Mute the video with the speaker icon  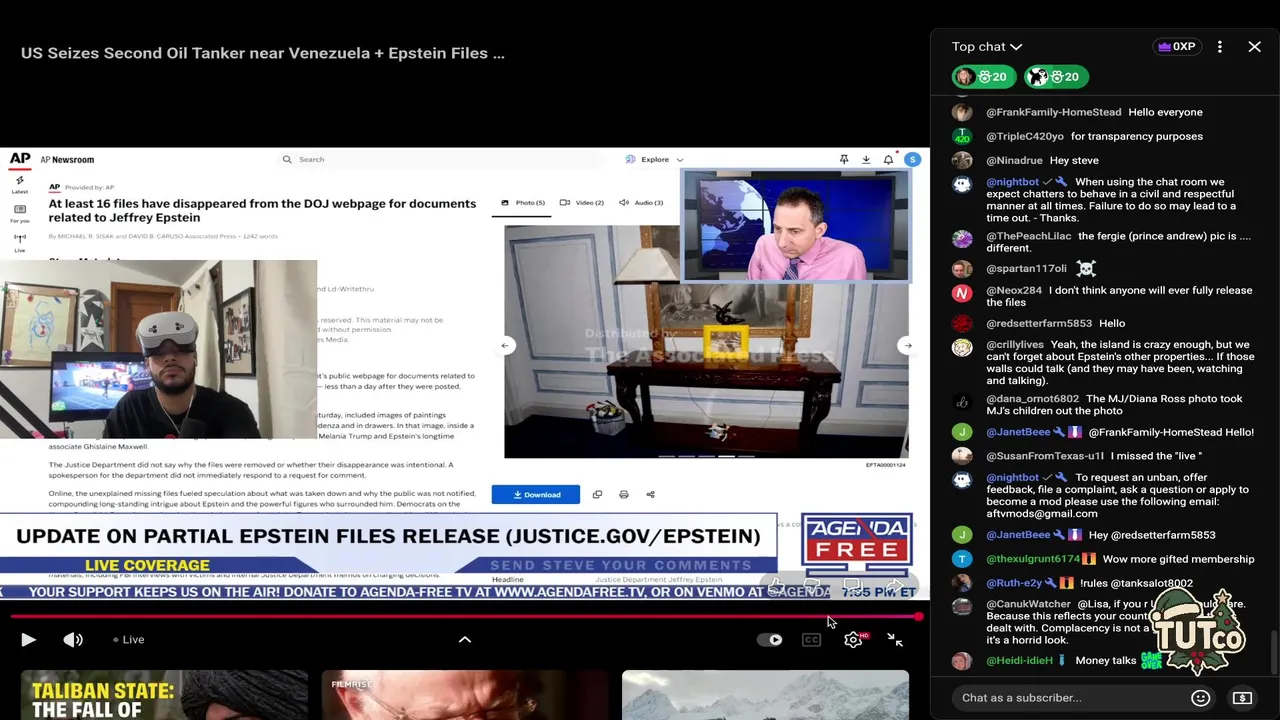[73, 640]
